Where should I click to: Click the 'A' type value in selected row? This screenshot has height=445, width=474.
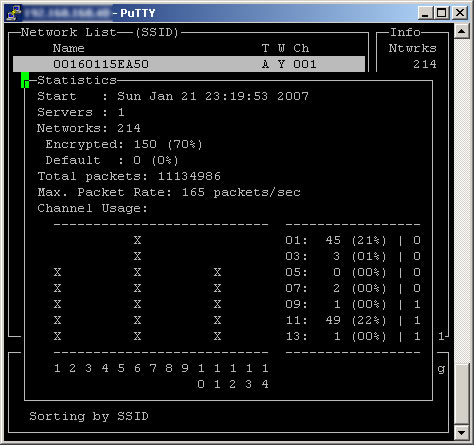pos(265,64)
